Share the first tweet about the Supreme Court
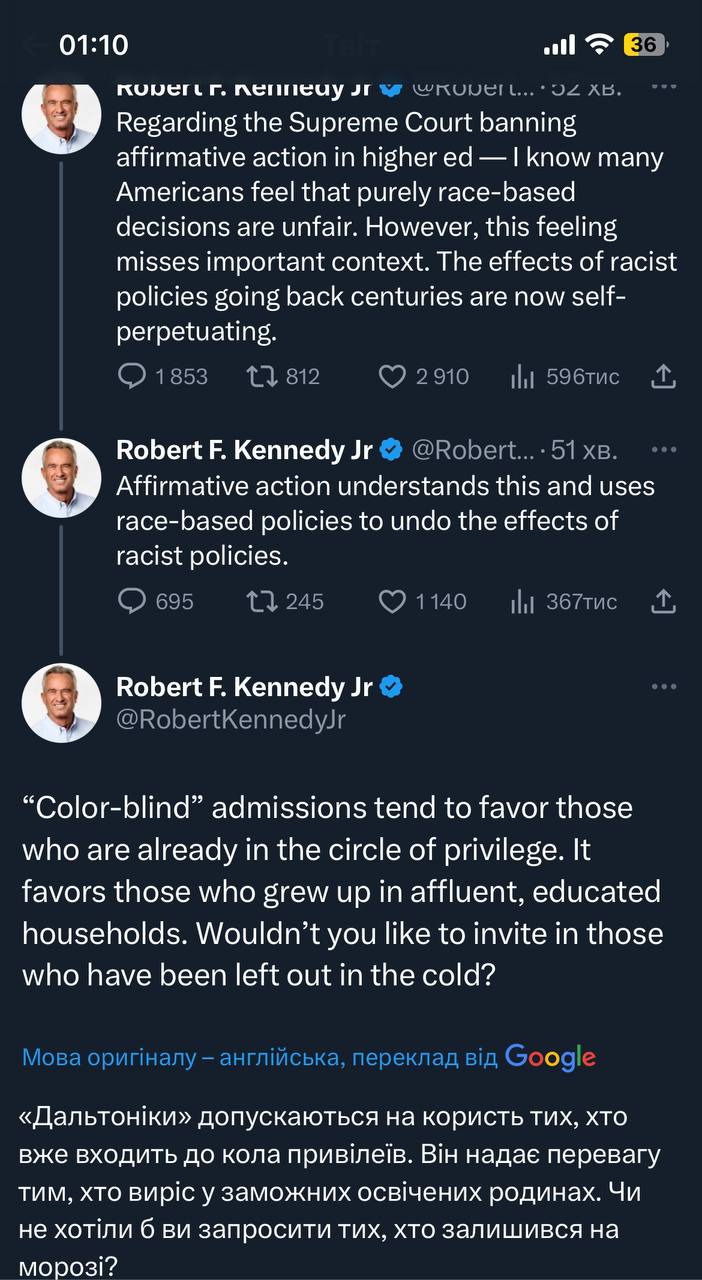The width and height of the screenshot is (702, 1280). pyautogui.click(x=664, y=376)
